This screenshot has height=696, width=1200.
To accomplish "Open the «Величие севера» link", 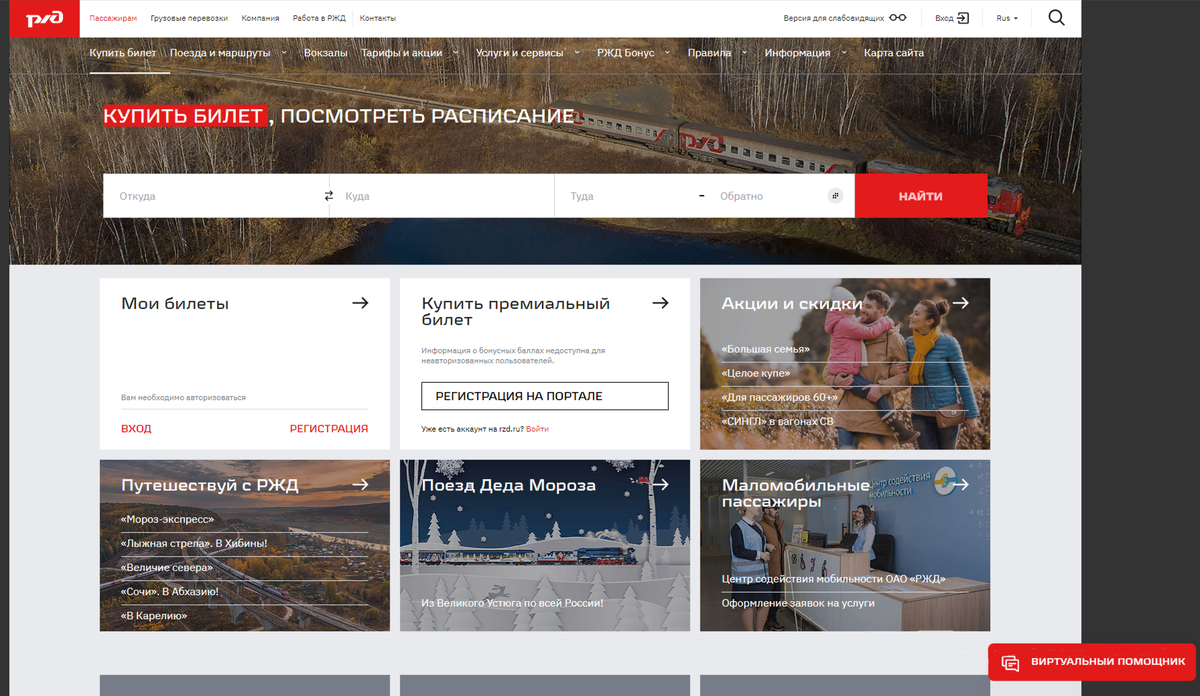I will 166,567.
